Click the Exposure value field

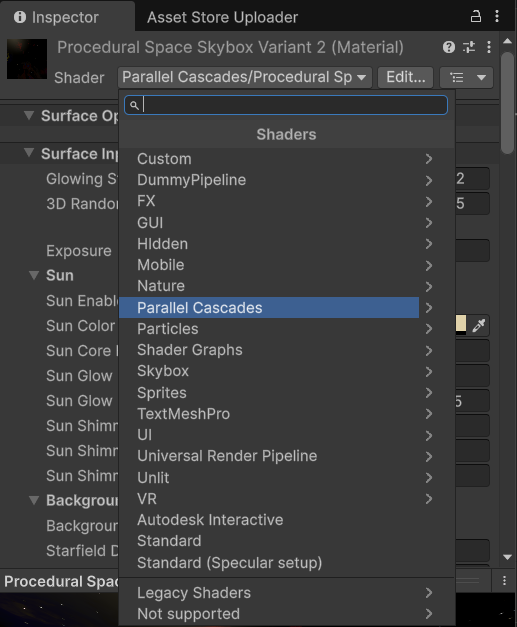pos(472,251)
